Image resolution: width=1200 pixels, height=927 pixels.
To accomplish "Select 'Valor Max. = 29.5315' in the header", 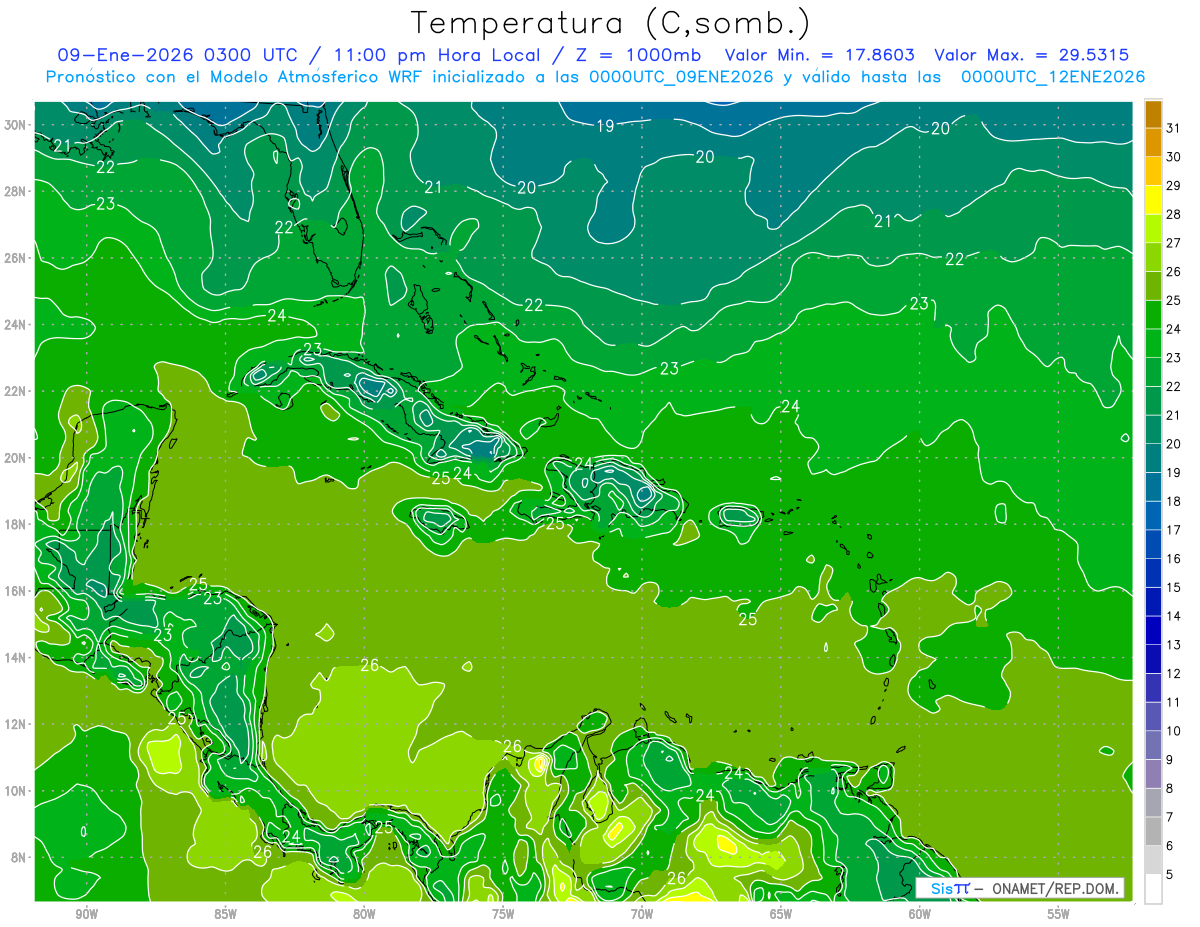I will point(1034,55).
